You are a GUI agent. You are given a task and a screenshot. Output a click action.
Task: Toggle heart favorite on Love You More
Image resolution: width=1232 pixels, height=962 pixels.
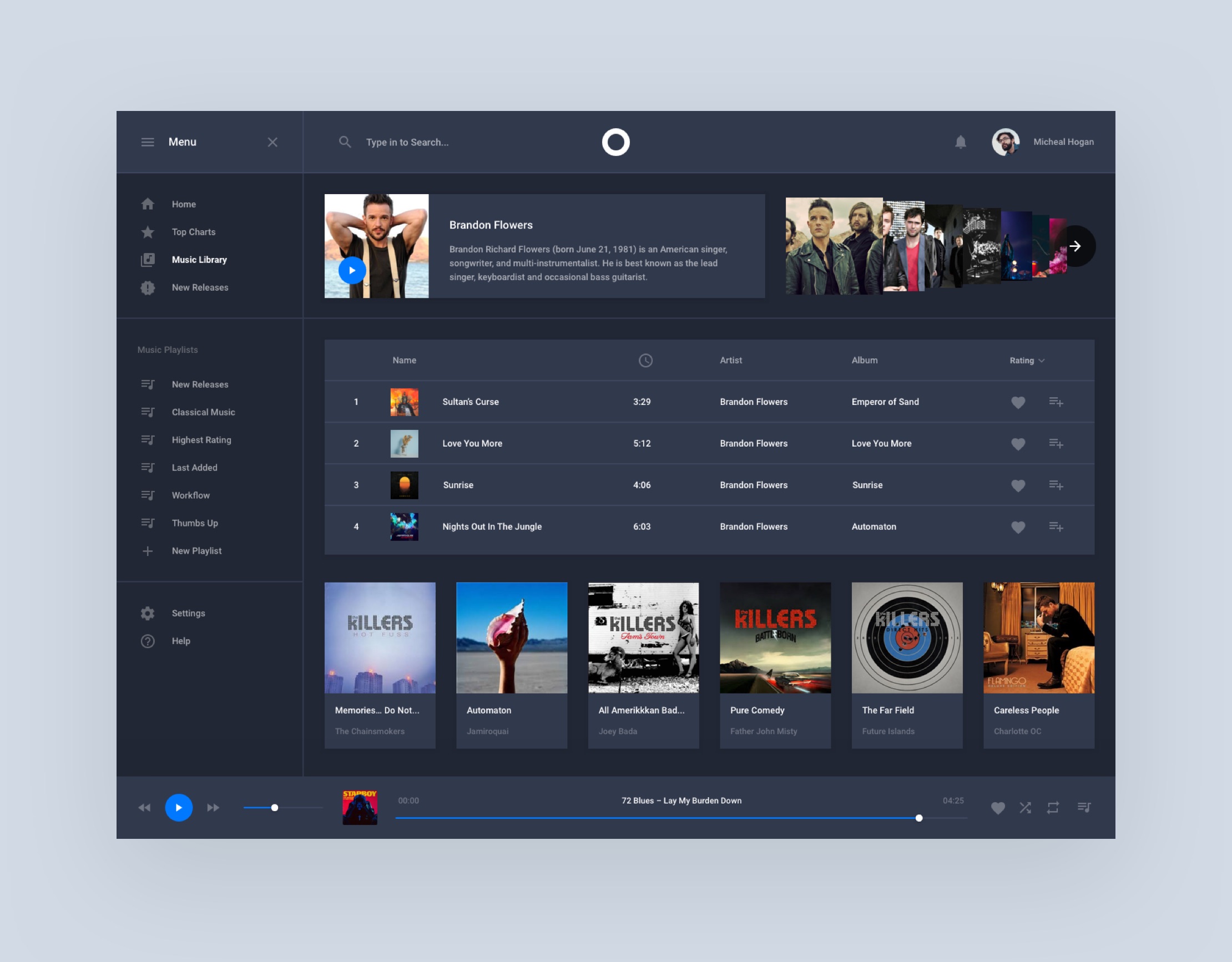(x=1018, y=444)
